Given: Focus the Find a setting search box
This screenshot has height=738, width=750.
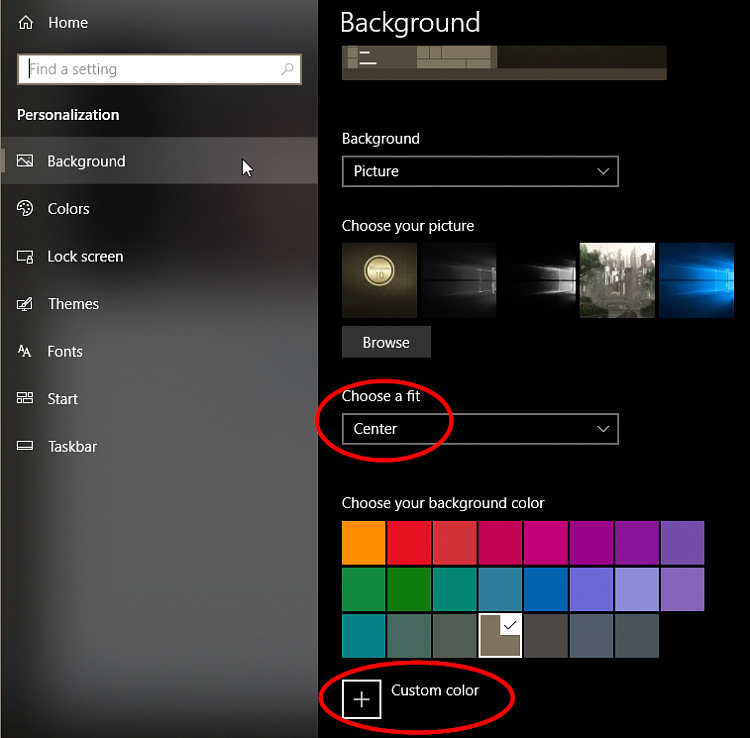Looking at the screenshot, I should pyautogui.click(x=159, y=69).
